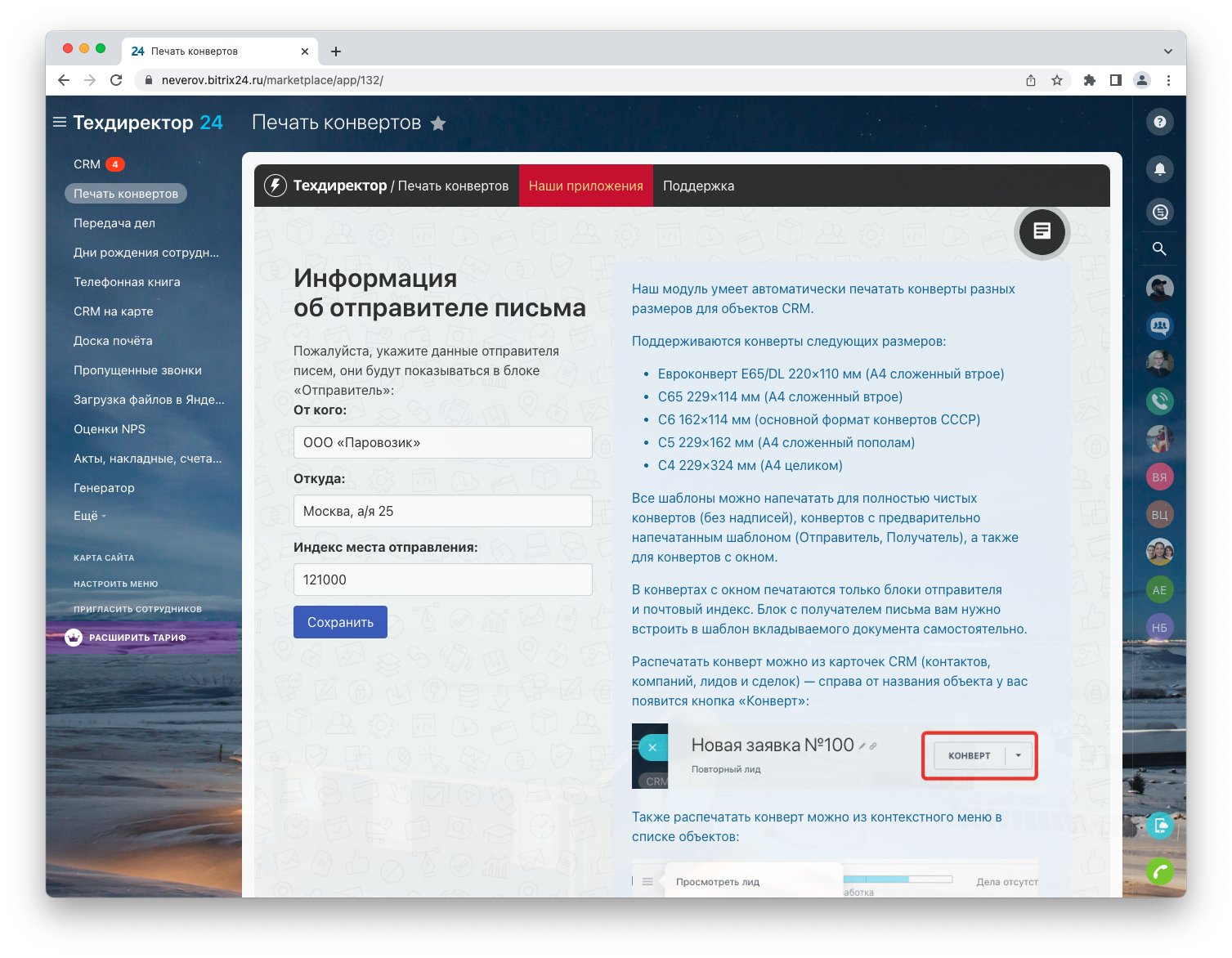This screenshot has height=958, width=1232.
Task: Switch to the Поддержка tab
Action: [x=699, y=186]
